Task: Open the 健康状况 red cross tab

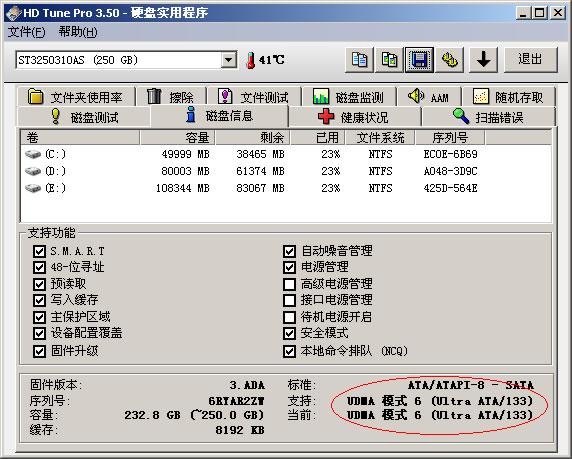Action: point(355,117)
